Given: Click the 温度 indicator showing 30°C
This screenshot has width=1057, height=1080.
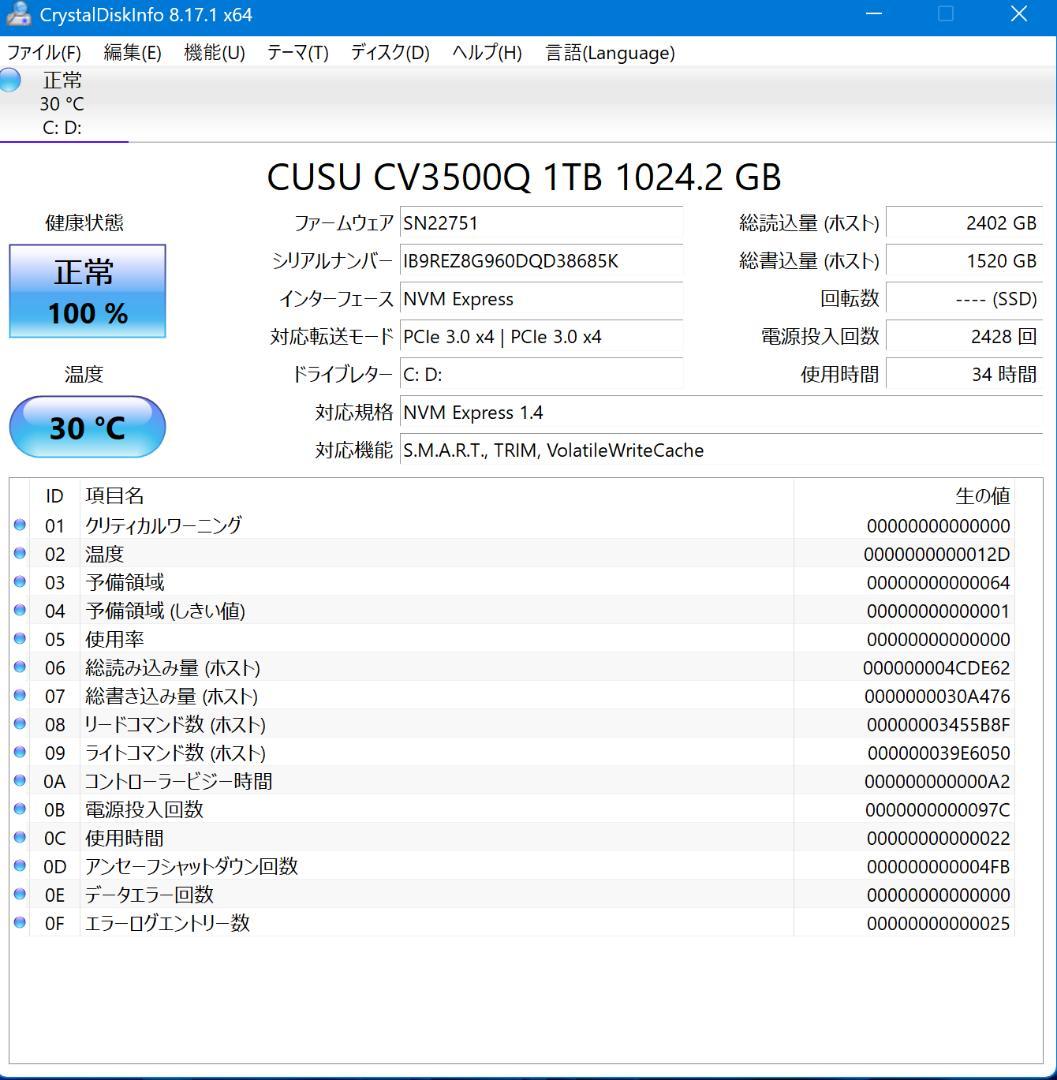Looking at the screenshot, I should tap(86, 427).
